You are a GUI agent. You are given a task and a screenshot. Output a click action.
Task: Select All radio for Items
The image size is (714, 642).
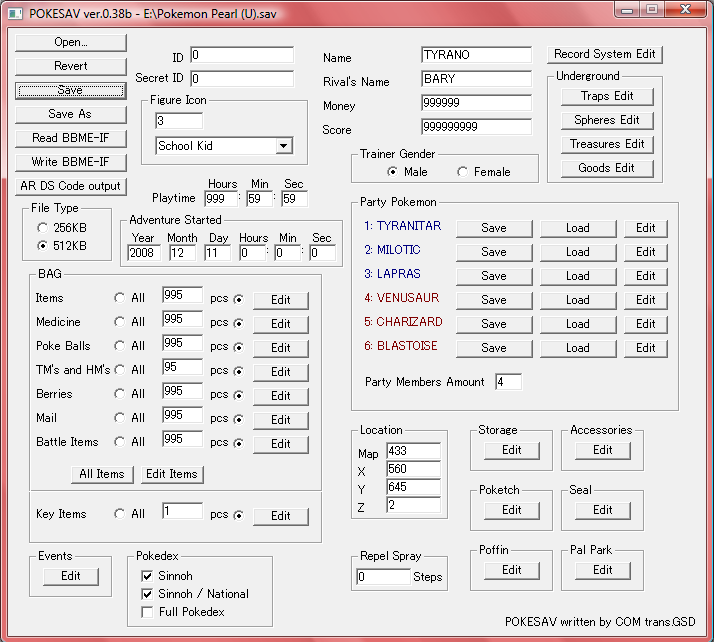[x=119, y=298]
